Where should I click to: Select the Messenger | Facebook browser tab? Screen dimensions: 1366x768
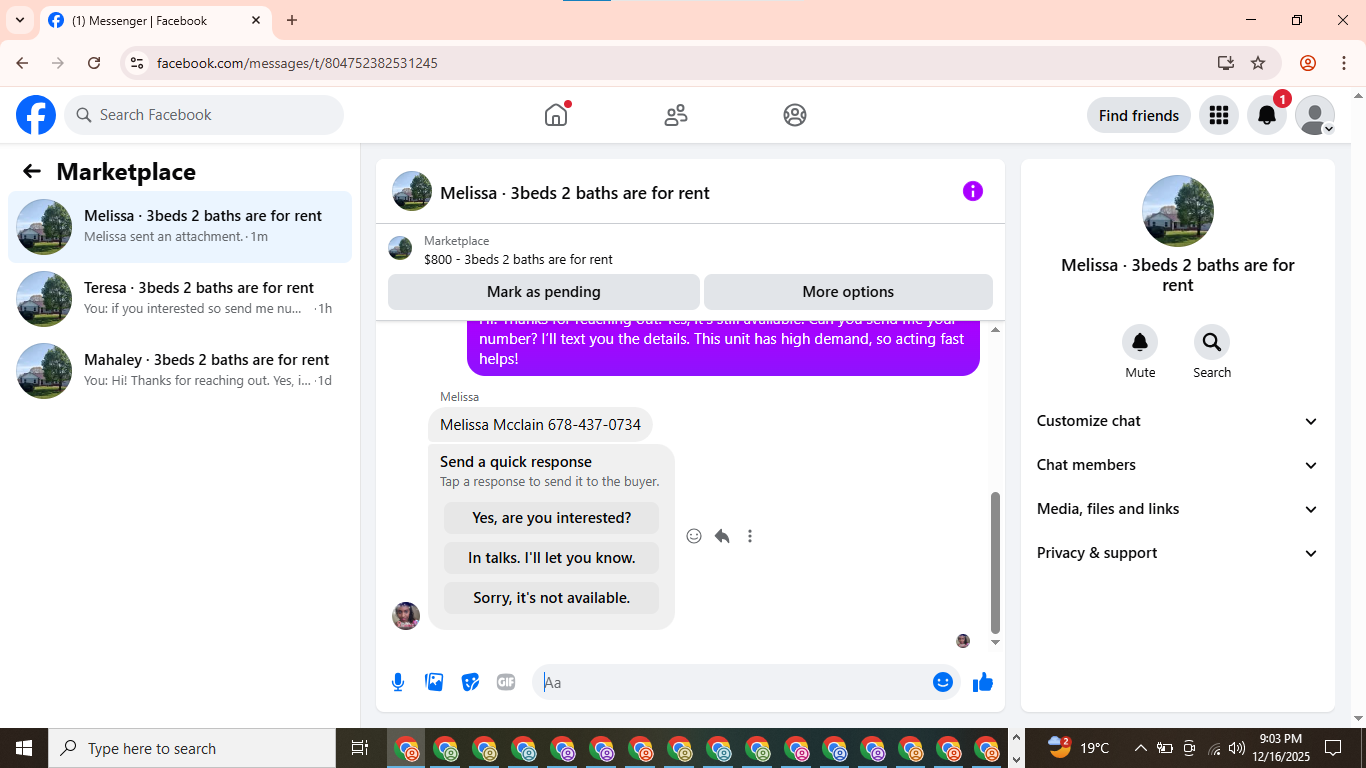click(x=155, y=20)
